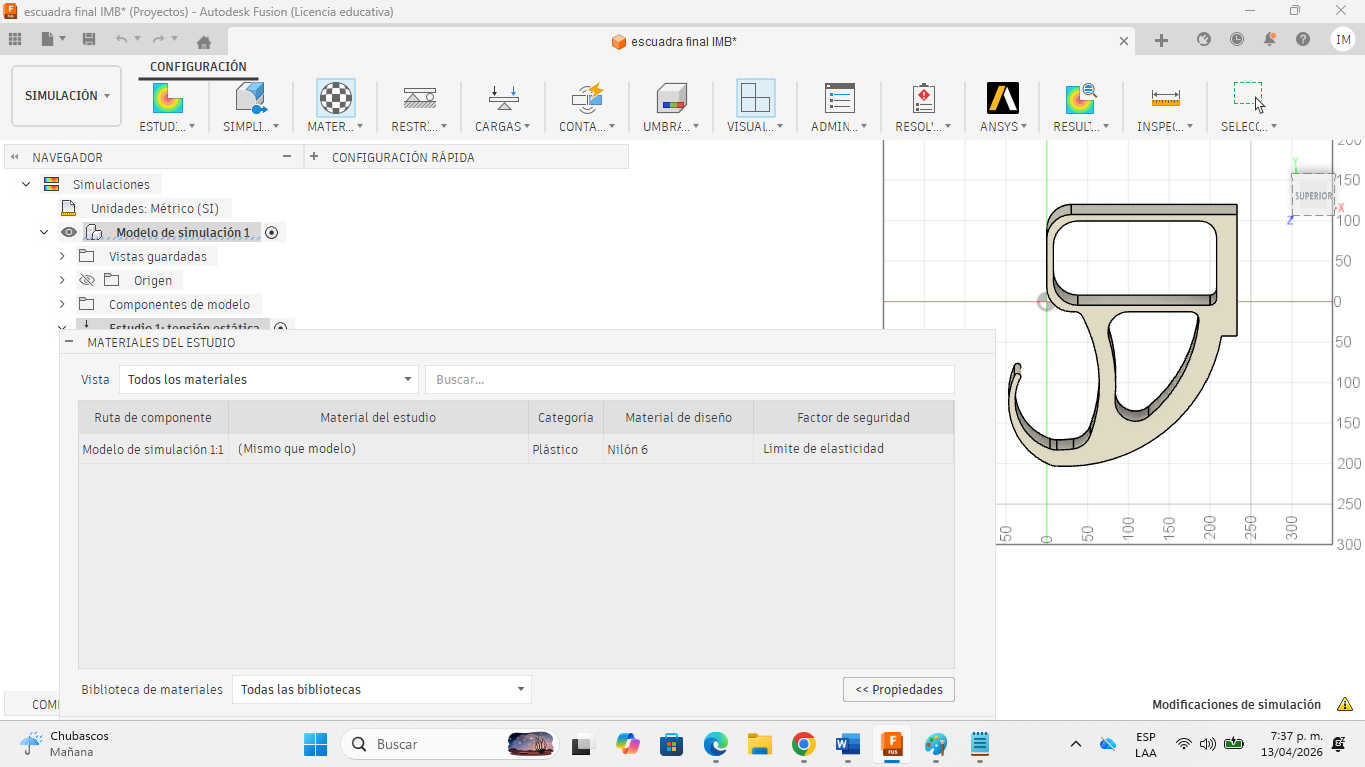Click the Contacts (CONTA) icon
Screen dimensions: 1365x767
point(587,98)
